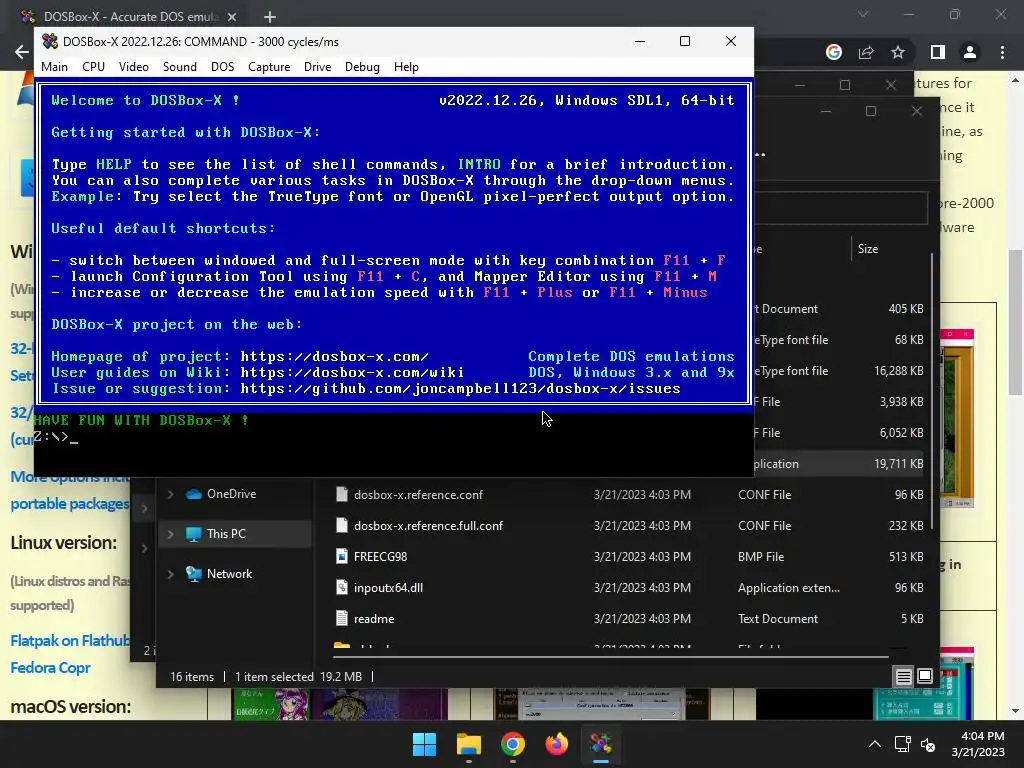Image resolution: width=1024 pixels, height=768 pixels.
Task: Open the Fedora Copr link
Action: [50, 667]
